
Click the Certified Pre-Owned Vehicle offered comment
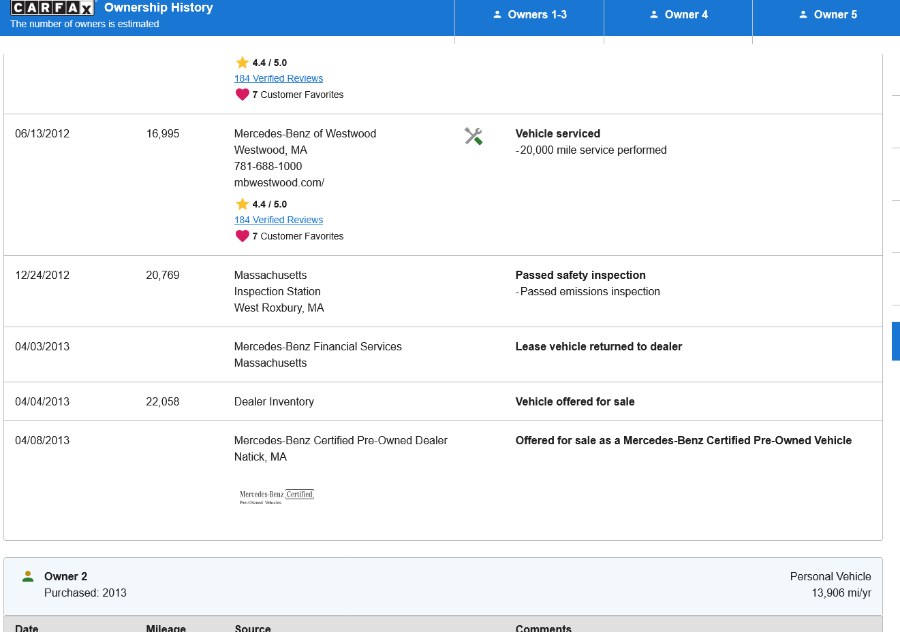coord(683,440)
